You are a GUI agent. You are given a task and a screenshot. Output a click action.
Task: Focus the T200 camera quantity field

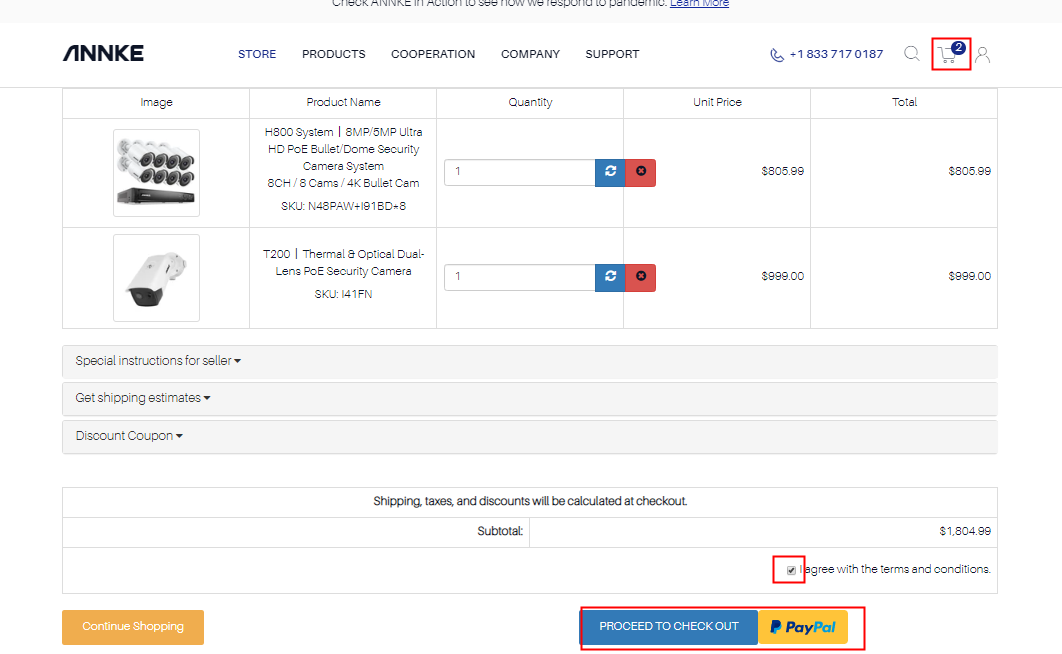pos(519,277)
